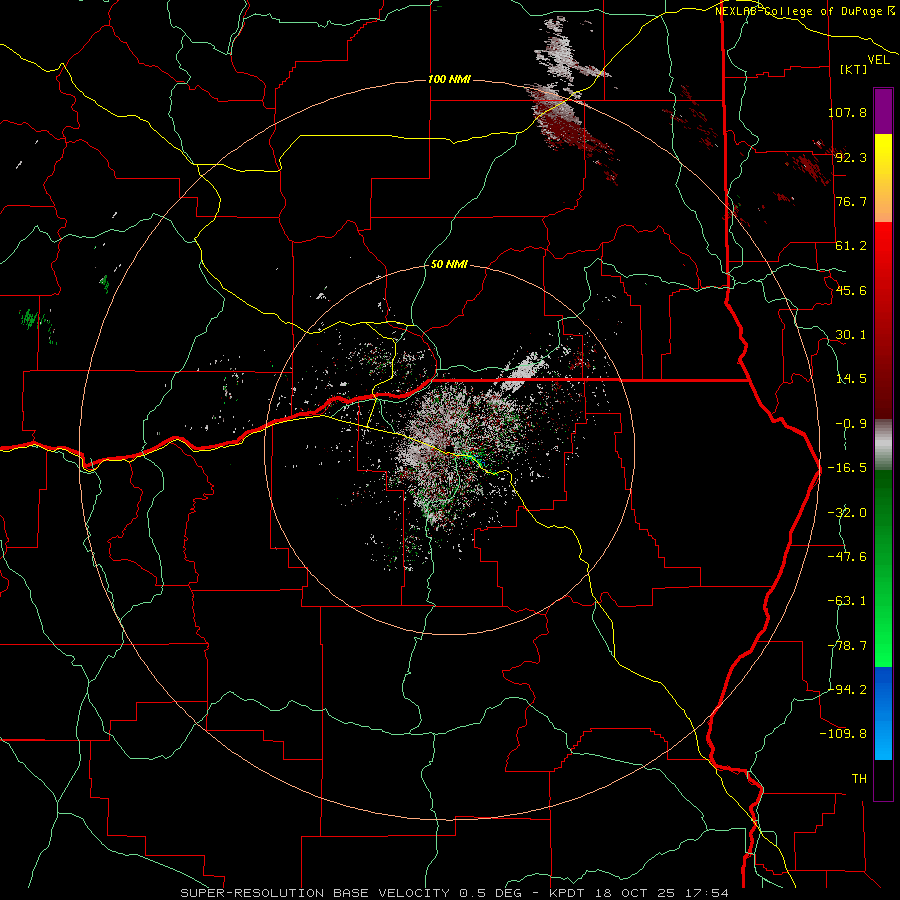Click the TH threshold label
900x900 pixels.
click(859, 779)
